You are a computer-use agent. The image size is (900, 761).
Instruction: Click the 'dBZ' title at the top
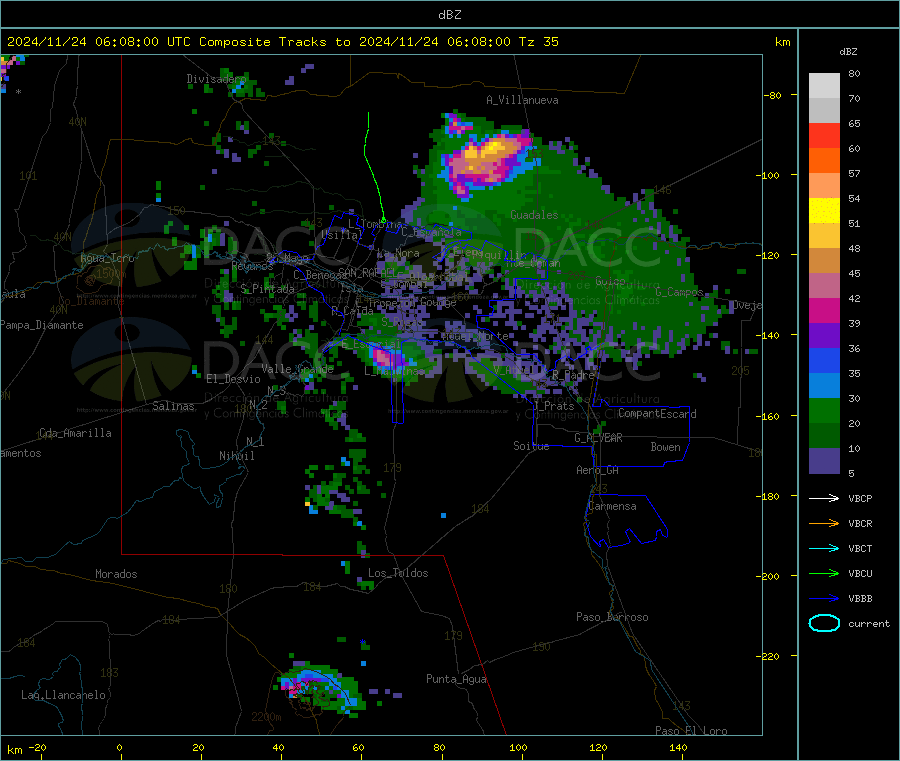pyautogui.click(x=449, y=15)
